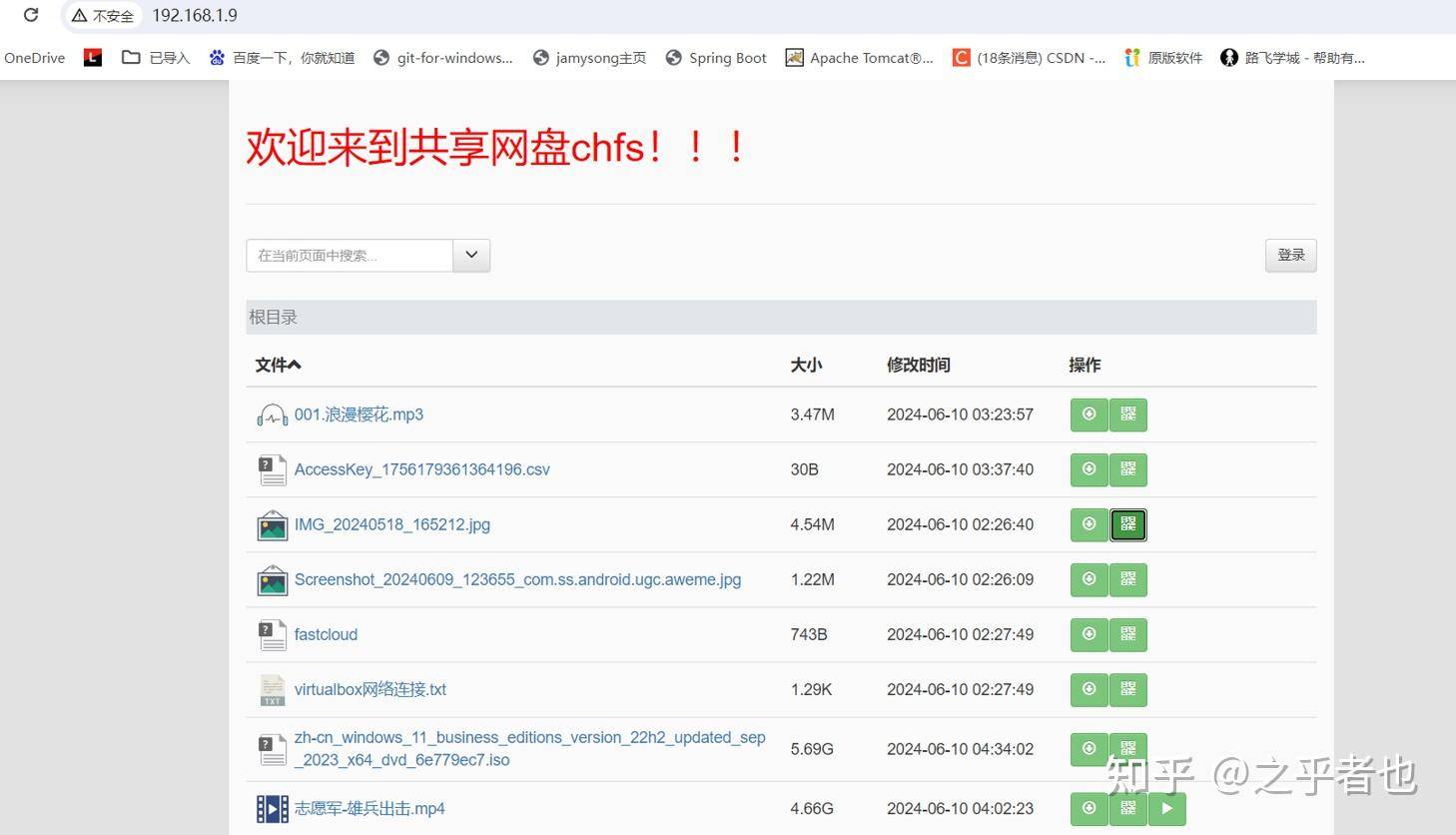
Task: Open the fastcloud file link
Action: click(326, 634)
